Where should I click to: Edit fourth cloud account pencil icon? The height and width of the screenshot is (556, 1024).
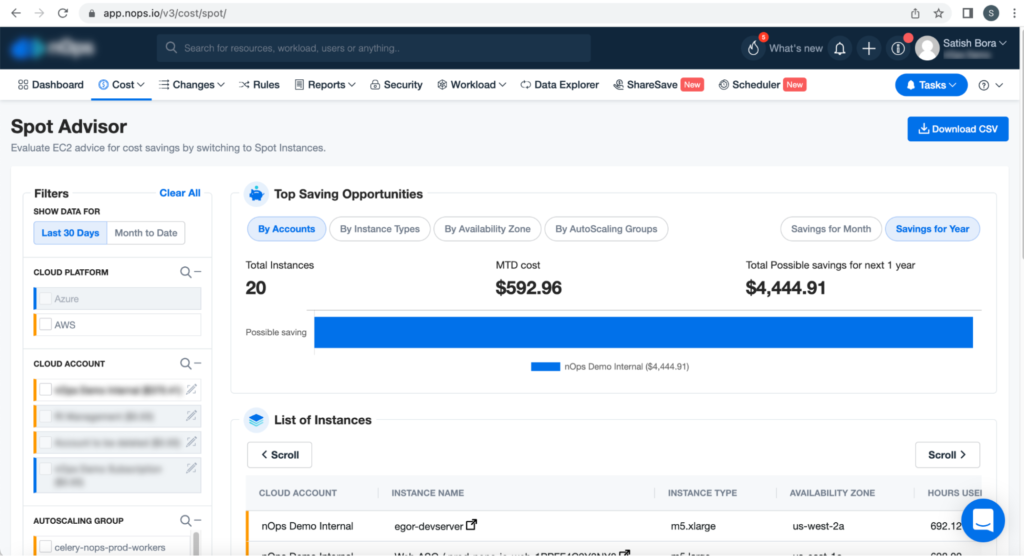click(191, 468)
